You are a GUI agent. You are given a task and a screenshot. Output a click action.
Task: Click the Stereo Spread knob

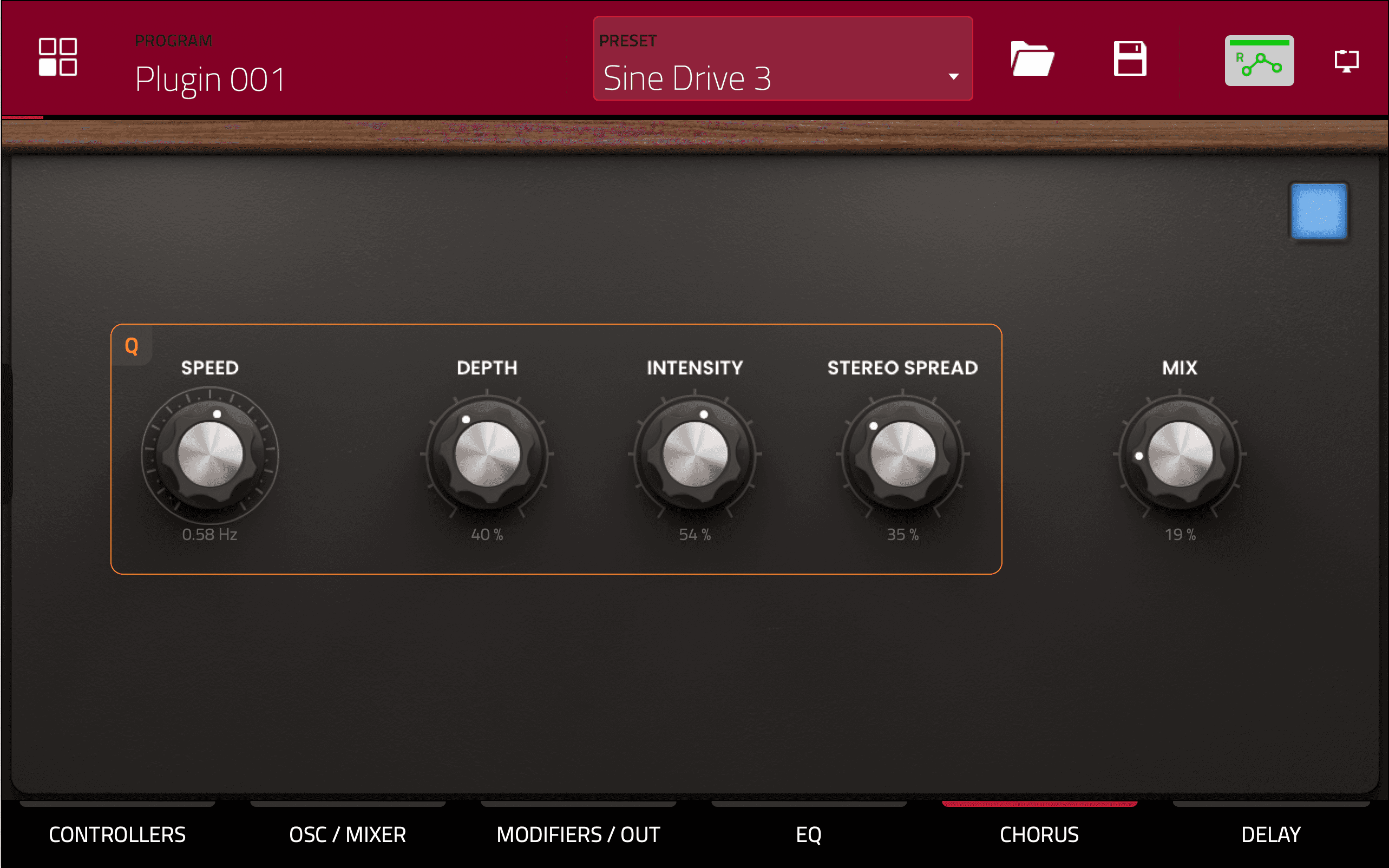point(903,454)
